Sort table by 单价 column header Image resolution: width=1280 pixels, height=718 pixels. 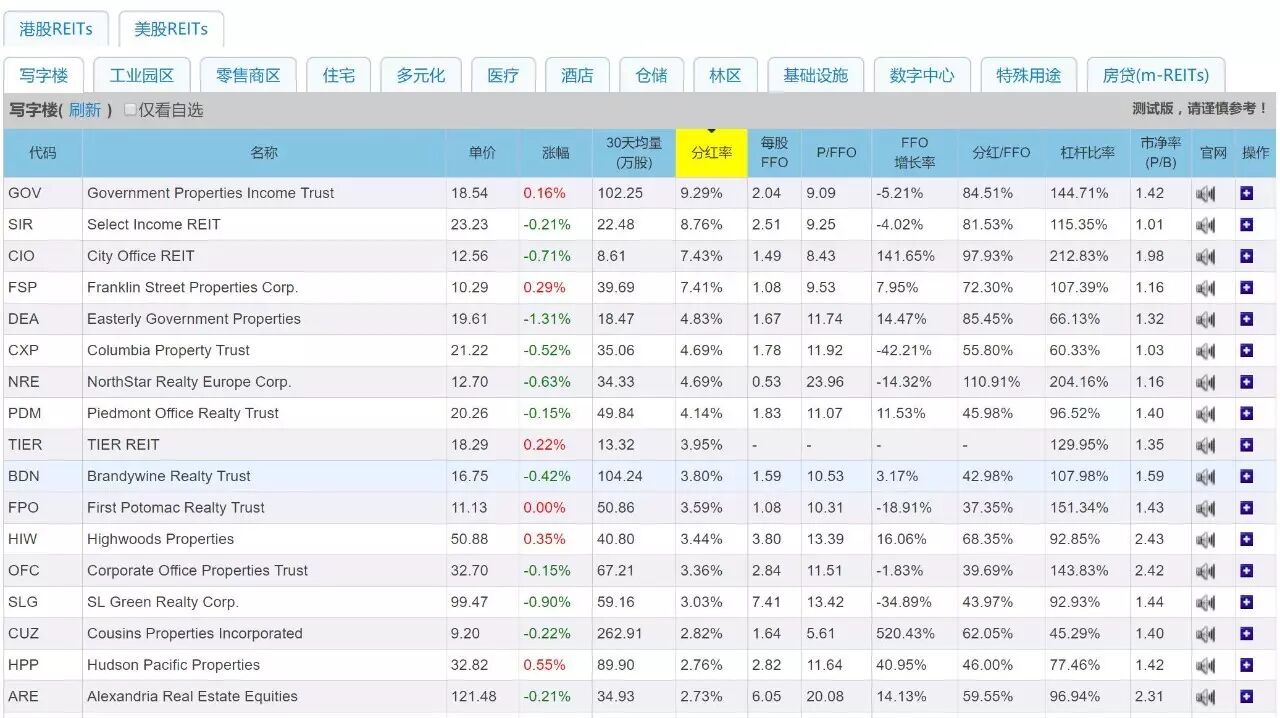[482, 153]
